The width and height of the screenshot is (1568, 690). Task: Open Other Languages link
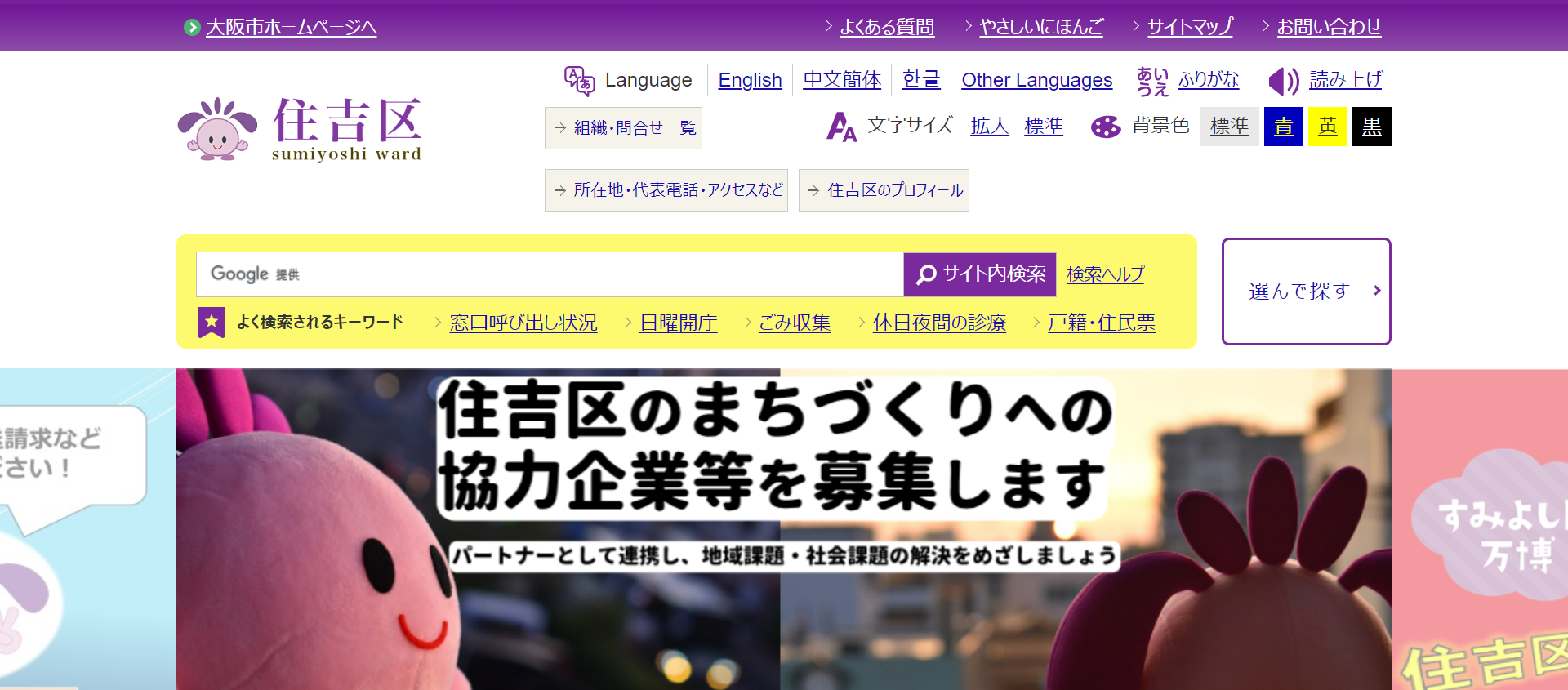click(x=1036, y=80)
